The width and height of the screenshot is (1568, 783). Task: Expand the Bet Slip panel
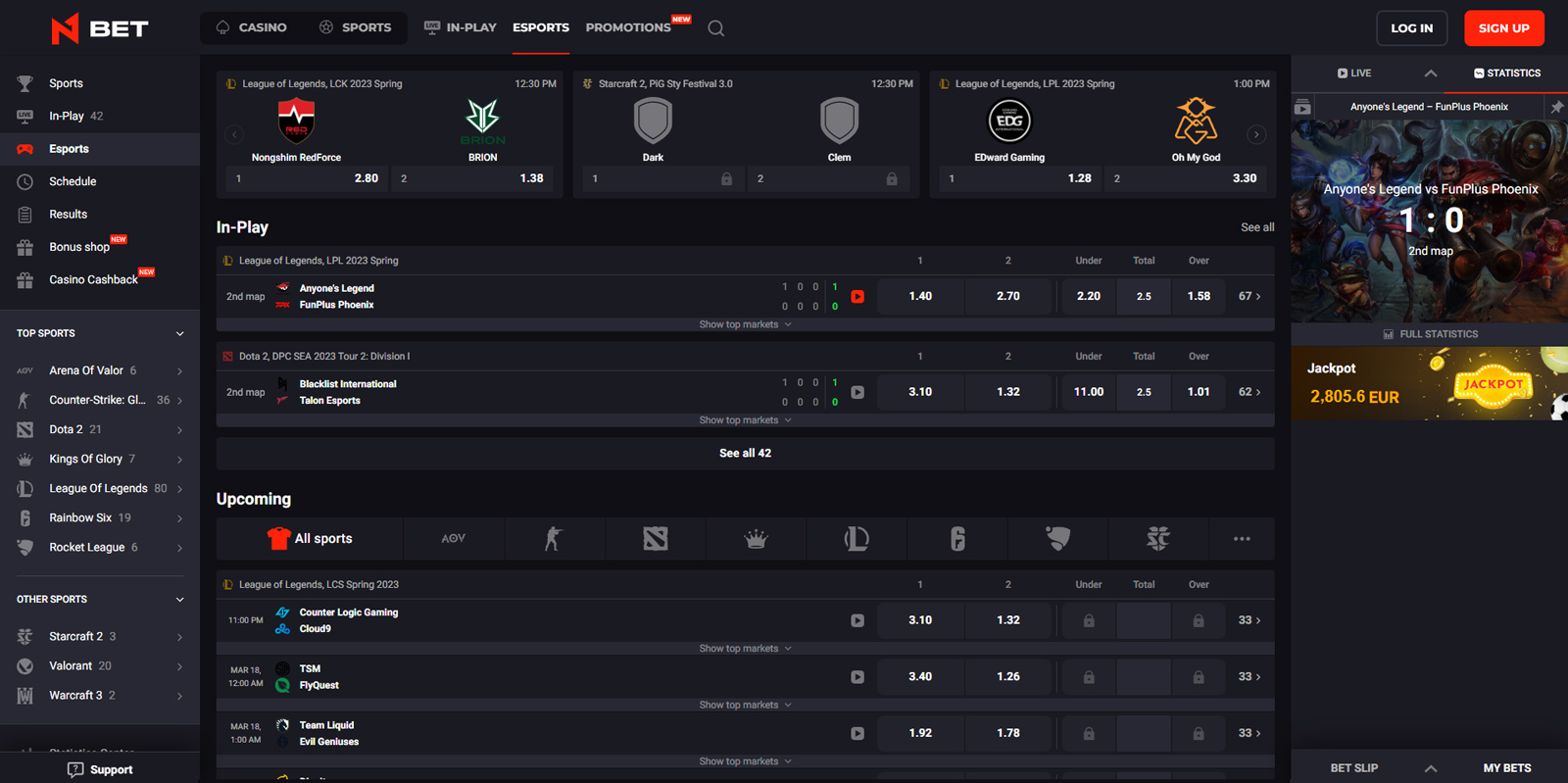click(x=1431, y=768)
